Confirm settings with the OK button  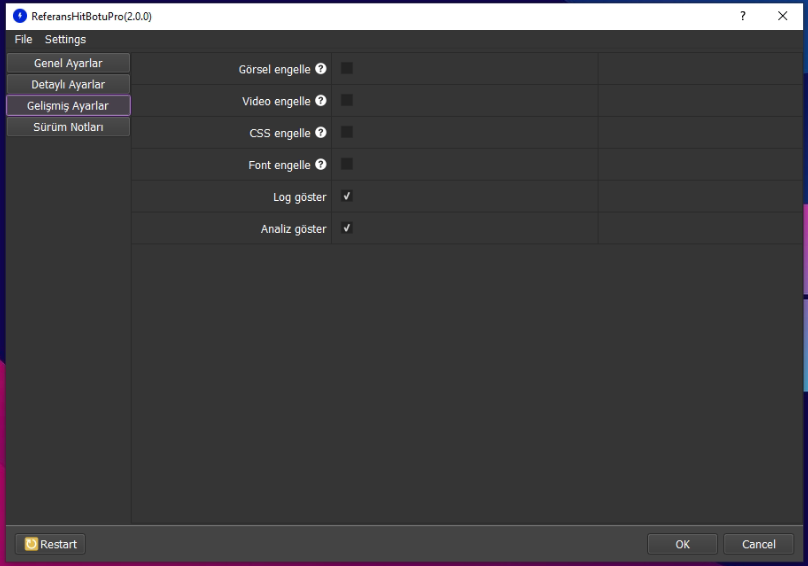[682, 544]
